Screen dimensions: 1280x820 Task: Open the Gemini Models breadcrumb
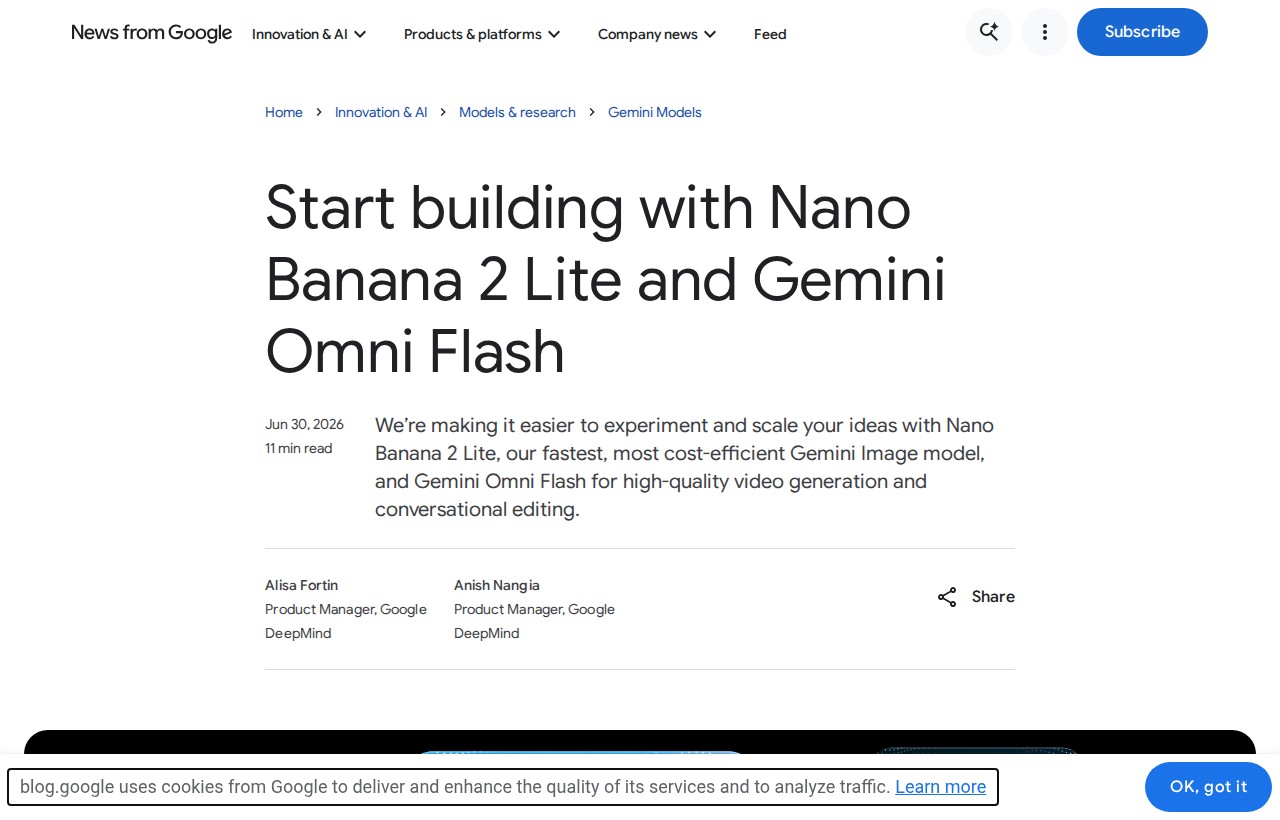(655, 112)
